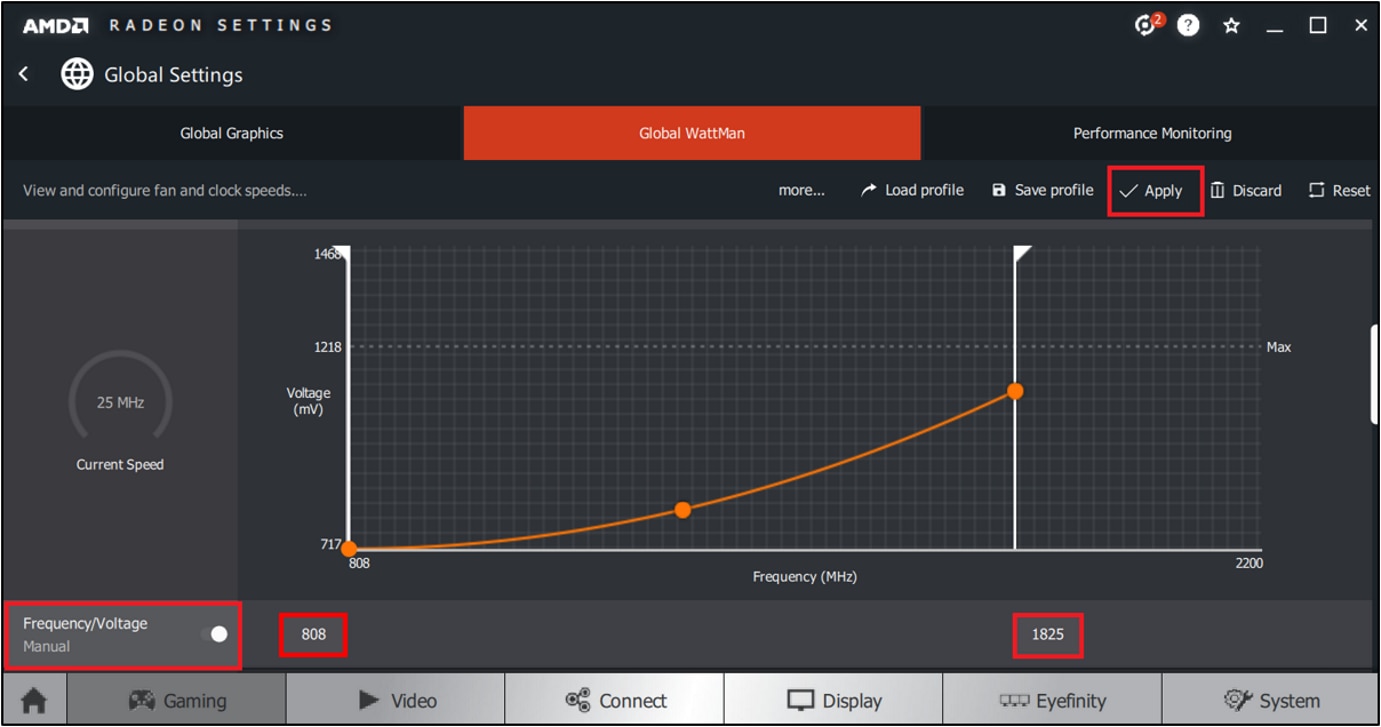
Task: Go back with the left arrow icon
Action: tap(24, 74)
